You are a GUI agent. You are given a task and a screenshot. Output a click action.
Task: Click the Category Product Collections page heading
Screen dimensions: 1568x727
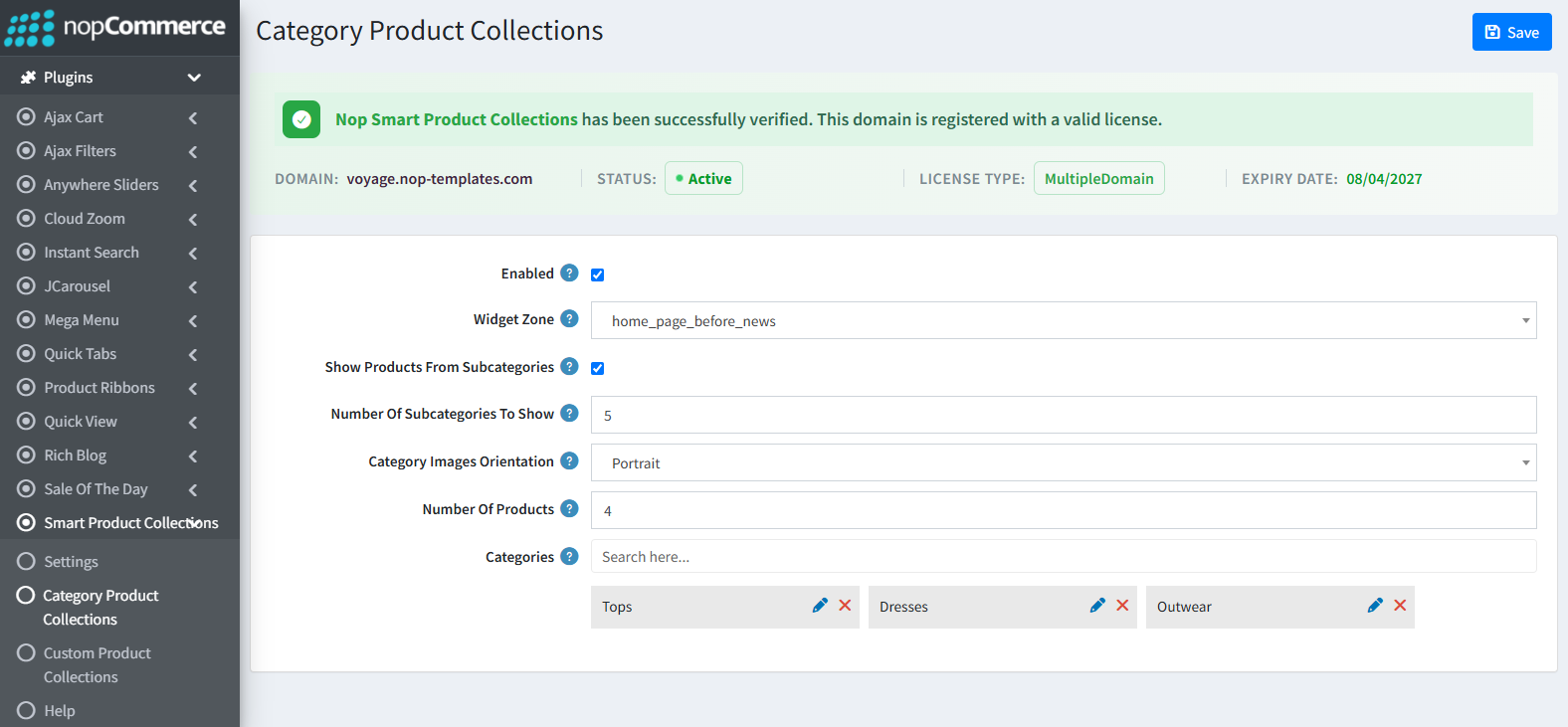[x=430, y=31]
